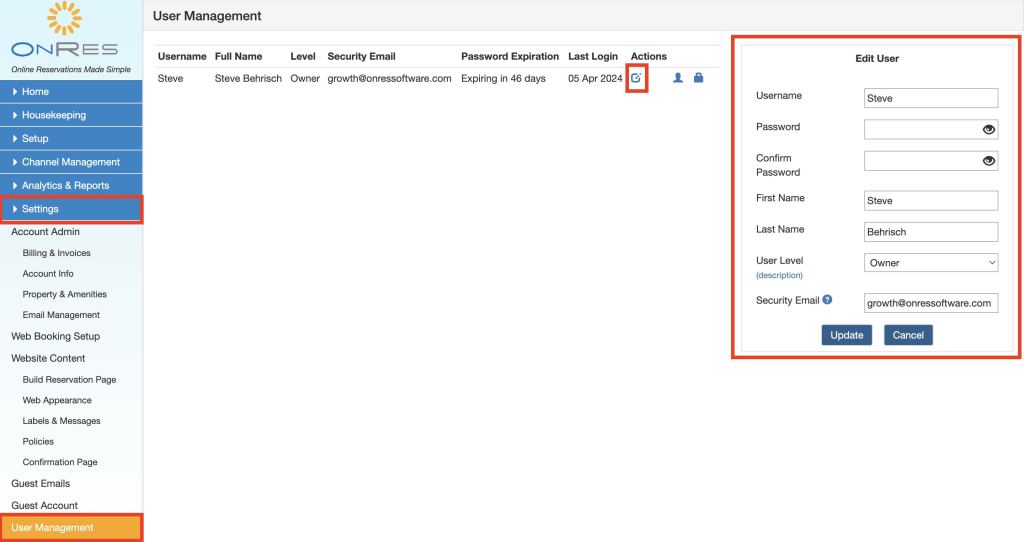Click the Update button

click(846, 335)
